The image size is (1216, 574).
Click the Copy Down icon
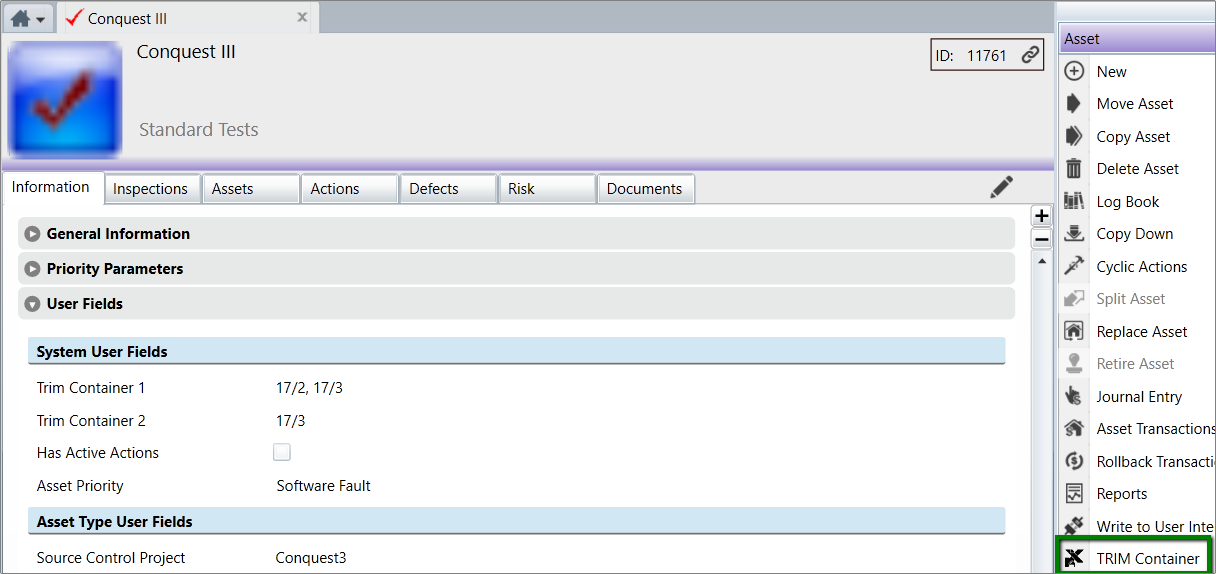point(1074,233)
